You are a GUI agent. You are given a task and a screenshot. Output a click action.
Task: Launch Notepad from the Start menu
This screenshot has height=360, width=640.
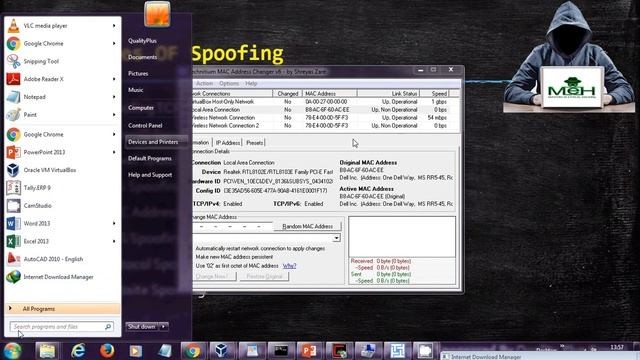(x=62, y=97)
